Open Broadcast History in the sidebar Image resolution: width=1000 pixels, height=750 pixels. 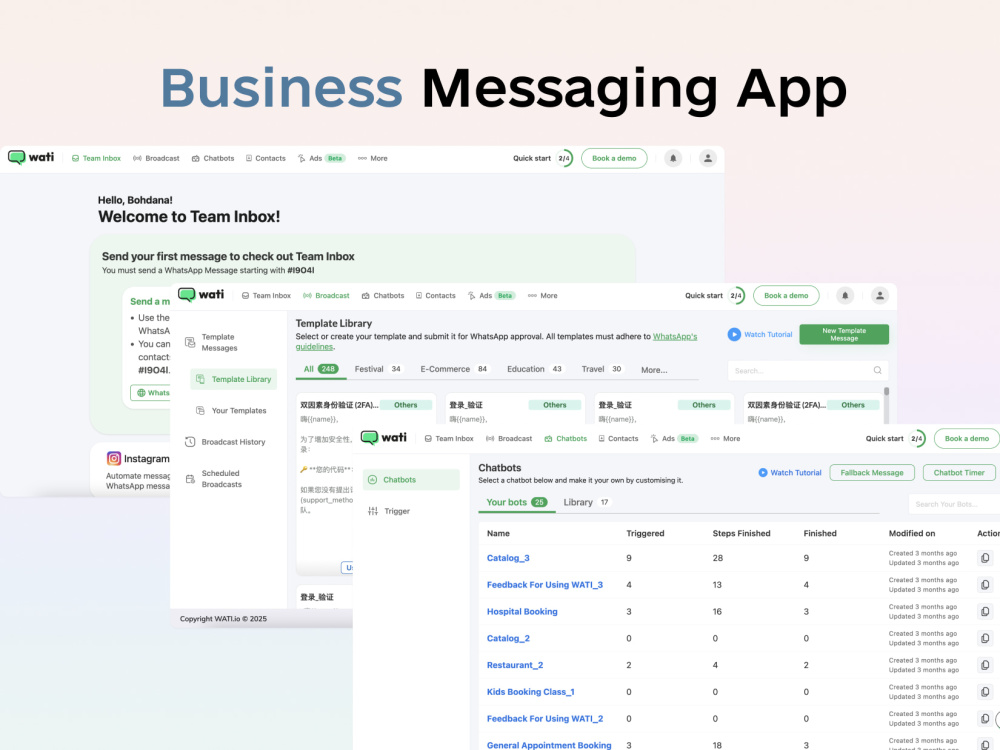pos(225,442)
